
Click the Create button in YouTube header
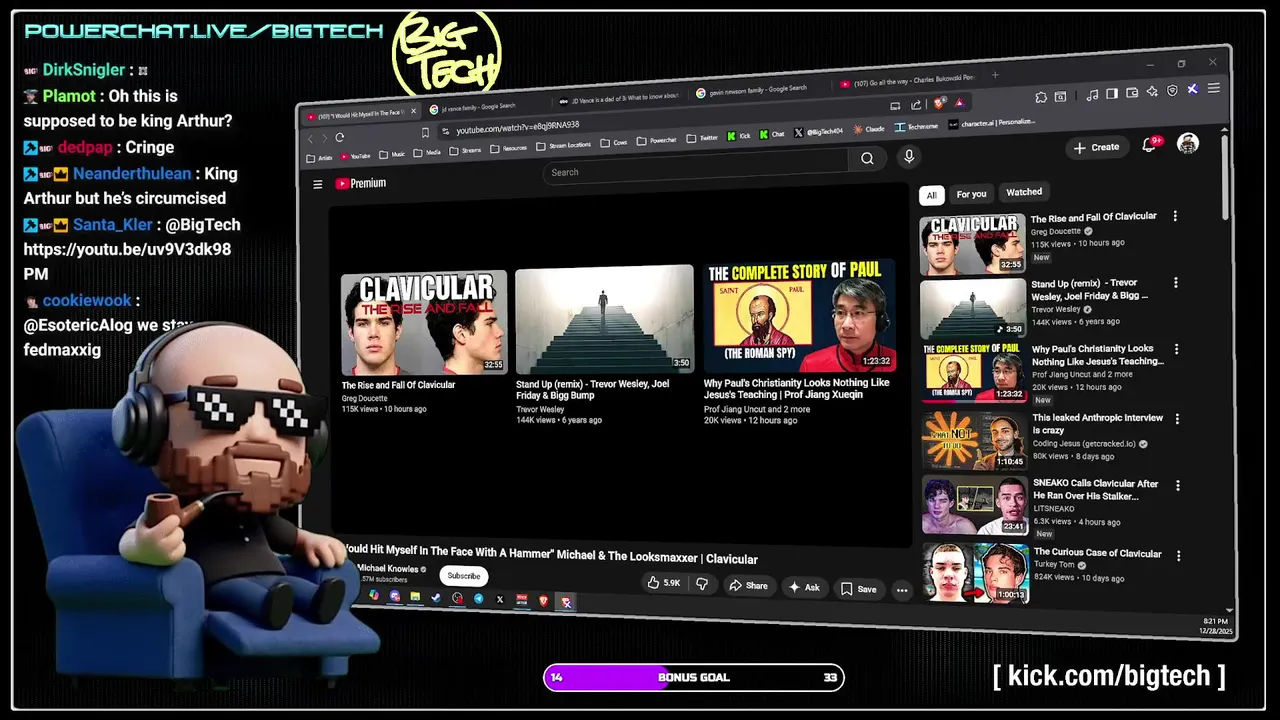click(1096, 147)
